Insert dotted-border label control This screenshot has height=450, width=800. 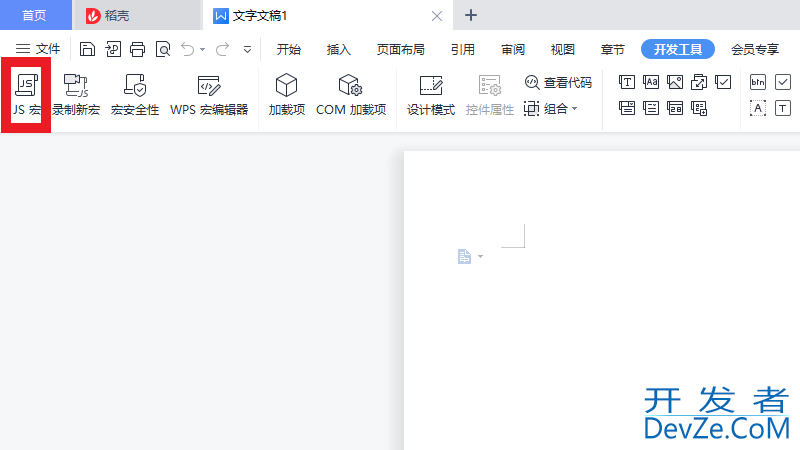(758, 108)
